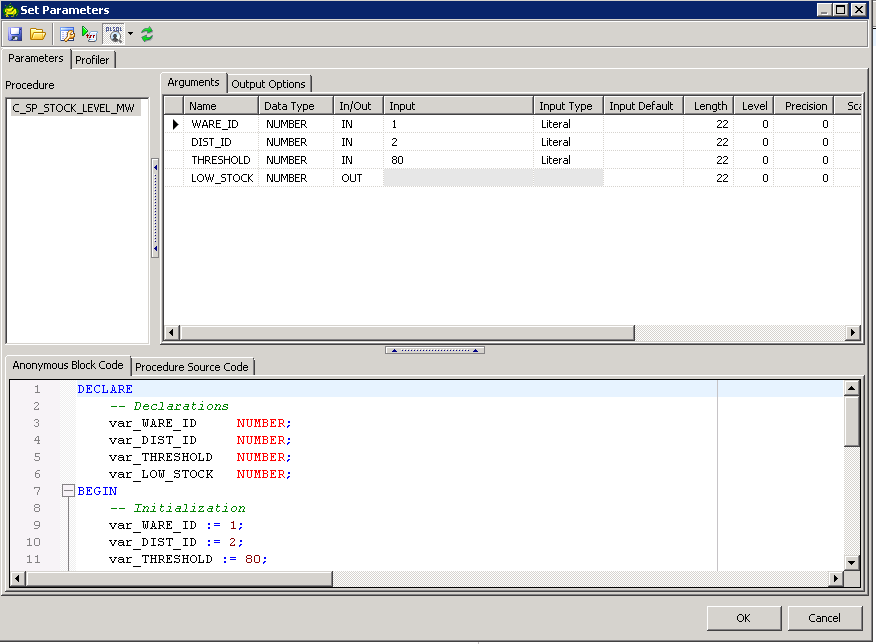
Task: Click the code editor scroll down arrow
Action: (x=851, y=563)
